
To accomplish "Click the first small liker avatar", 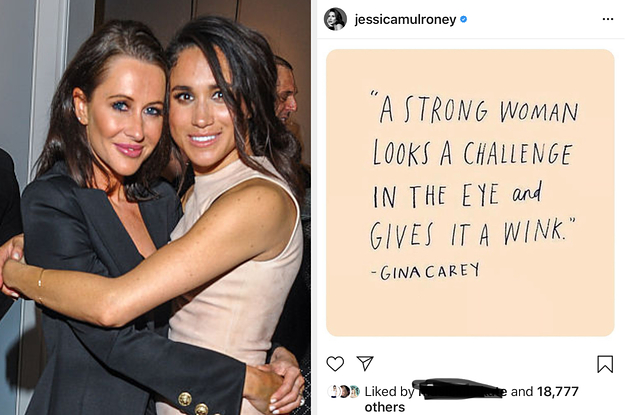I will coord(333,391).
